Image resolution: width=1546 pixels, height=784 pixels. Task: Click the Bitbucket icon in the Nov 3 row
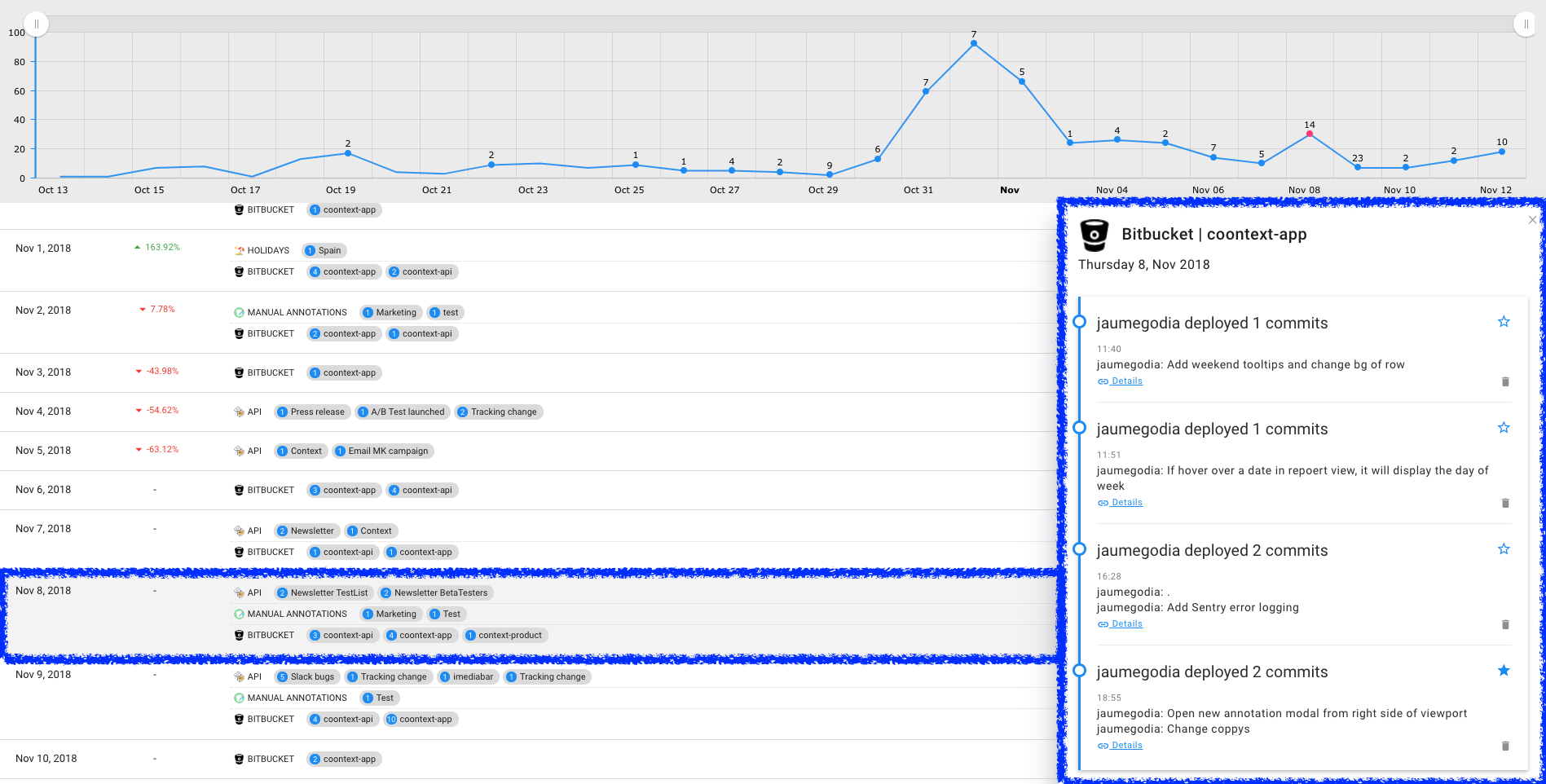click(239, 372)
